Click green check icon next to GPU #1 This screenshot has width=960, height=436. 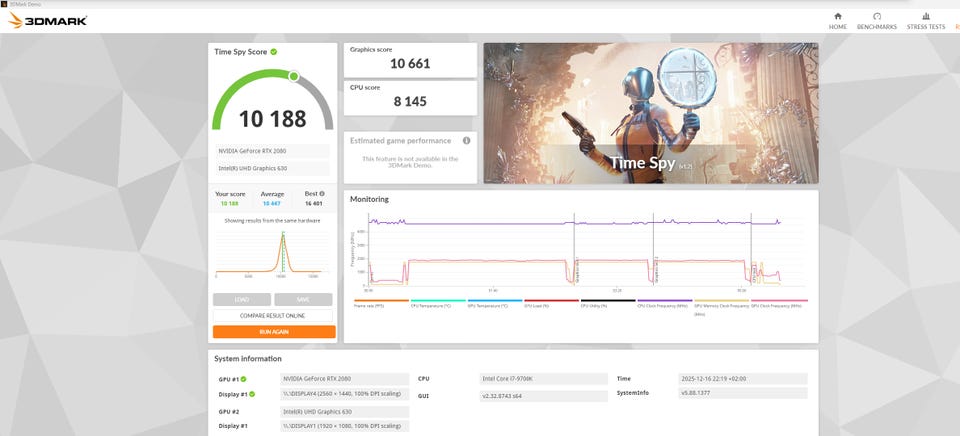[x=244, y=379]
